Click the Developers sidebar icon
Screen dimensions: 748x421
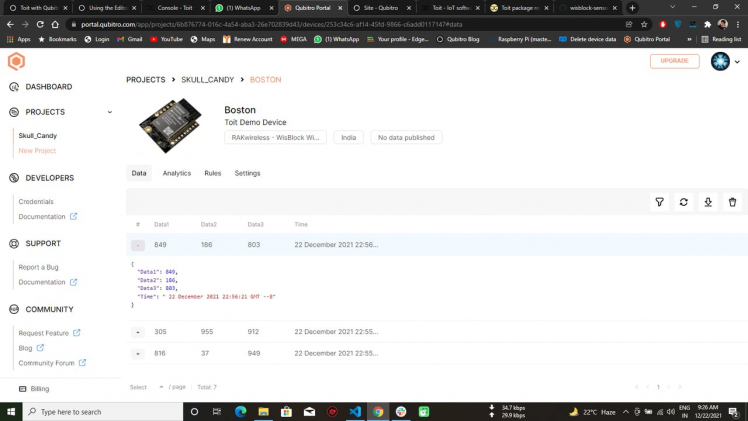click(x=14, y=178)
